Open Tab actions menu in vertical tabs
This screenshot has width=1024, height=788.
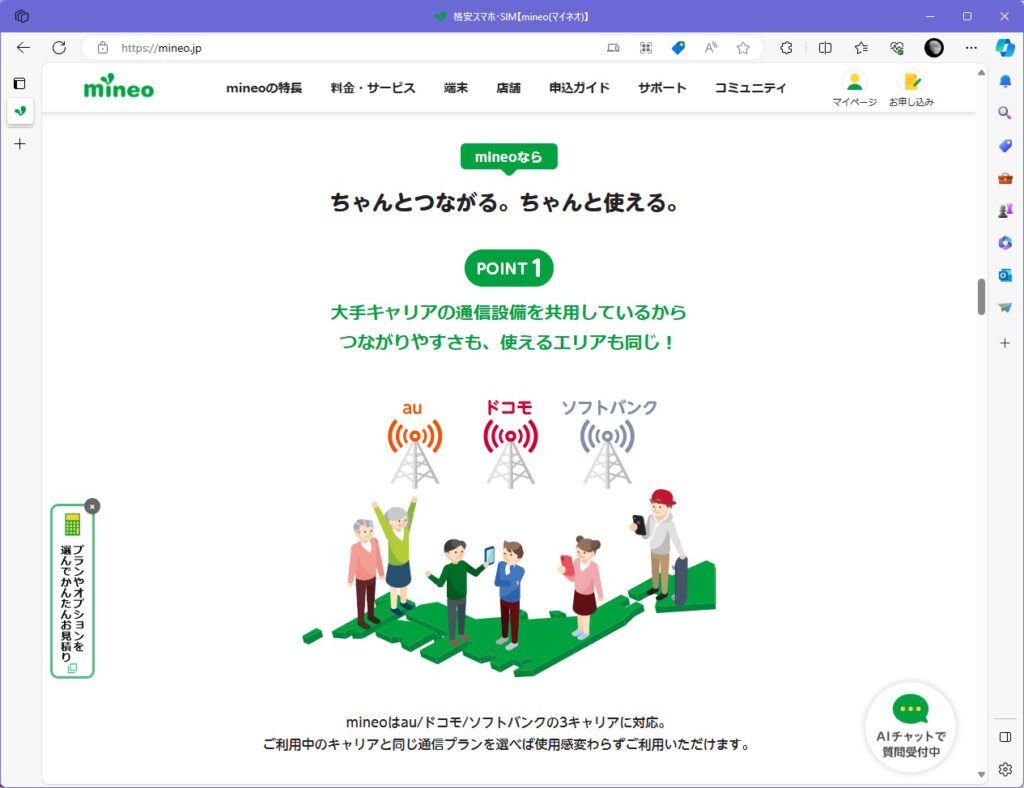coord(20,83)
